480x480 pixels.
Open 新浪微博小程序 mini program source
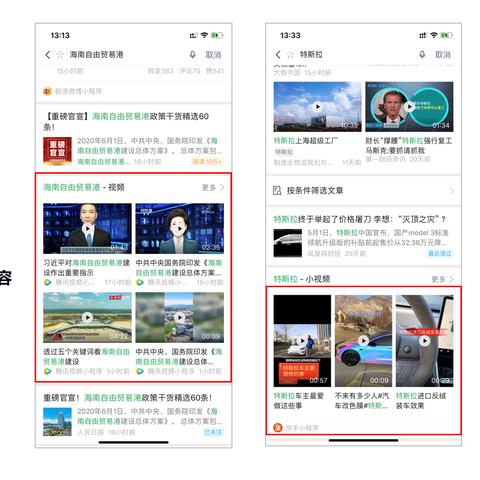point(72,91)
